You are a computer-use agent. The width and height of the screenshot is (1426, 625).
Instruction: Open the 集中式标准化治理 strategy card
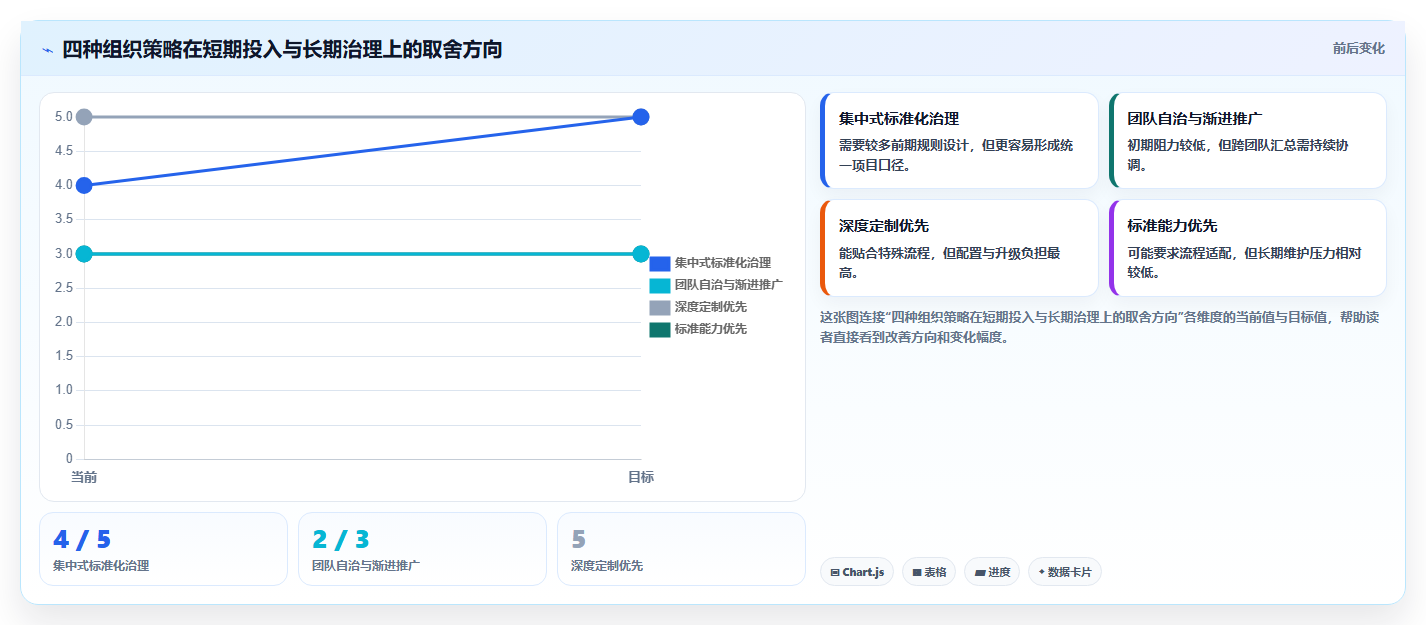959,141
